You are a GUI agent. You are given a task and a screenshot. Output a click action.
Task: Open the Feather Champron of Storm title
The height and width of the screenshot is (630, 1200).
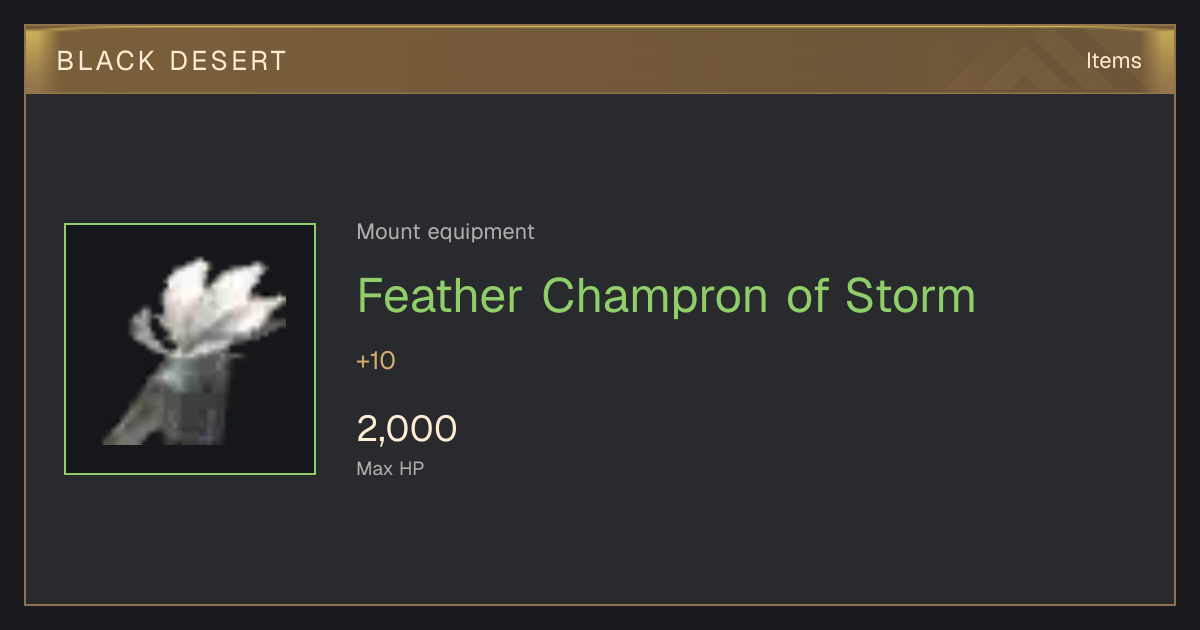[666, 295]
